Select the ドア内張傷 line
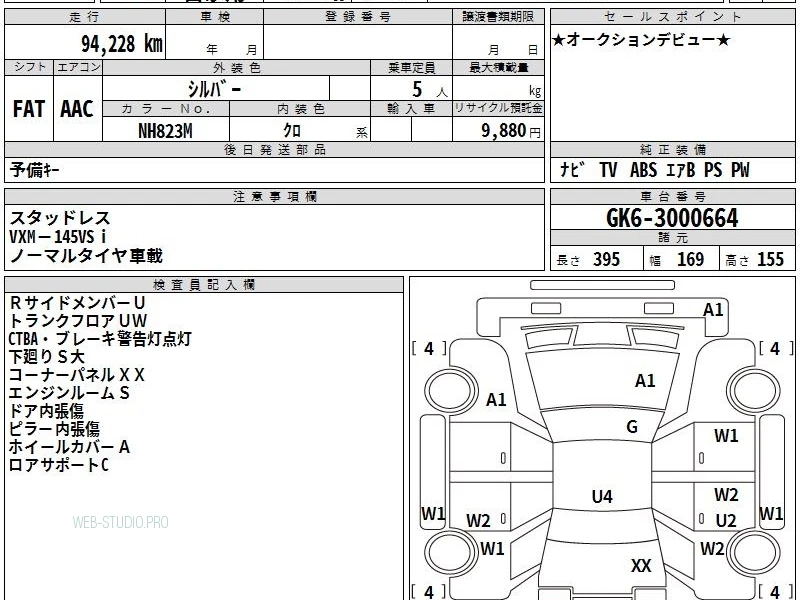This screenshot has height=600, width=800. coord(46,410)
